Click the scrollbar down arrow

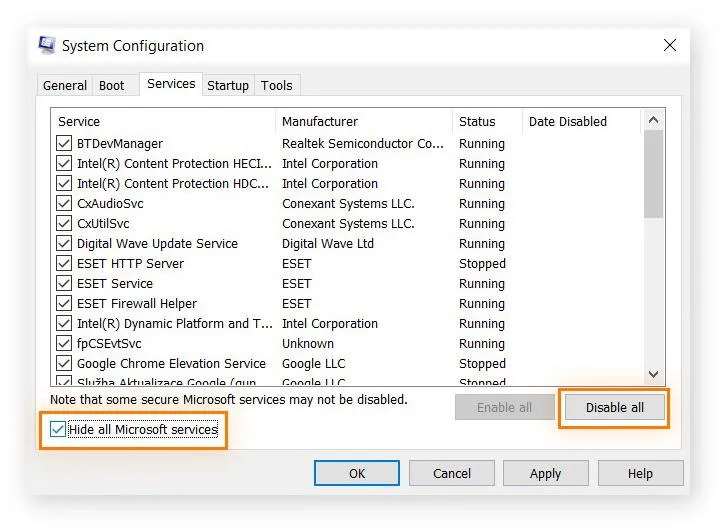coord(653,374)
